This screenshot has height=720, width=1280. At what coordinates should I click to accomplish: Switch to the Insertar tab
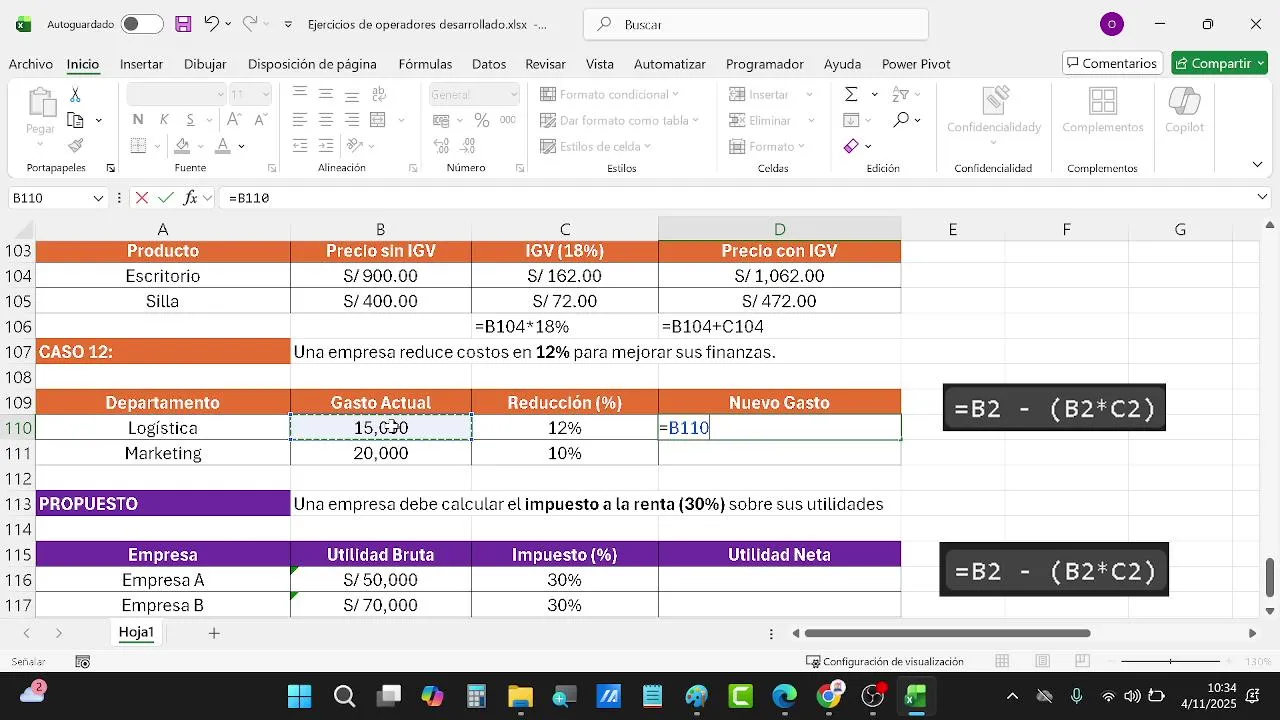(x=141, y=64)
